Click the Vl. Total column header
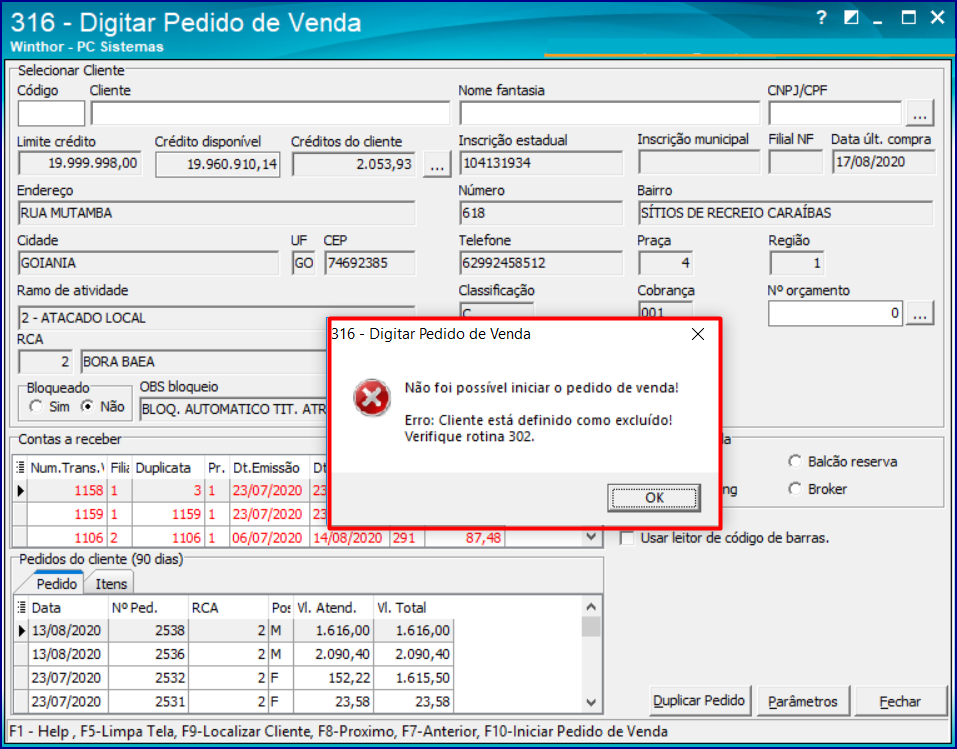 (x=413, y=607)
